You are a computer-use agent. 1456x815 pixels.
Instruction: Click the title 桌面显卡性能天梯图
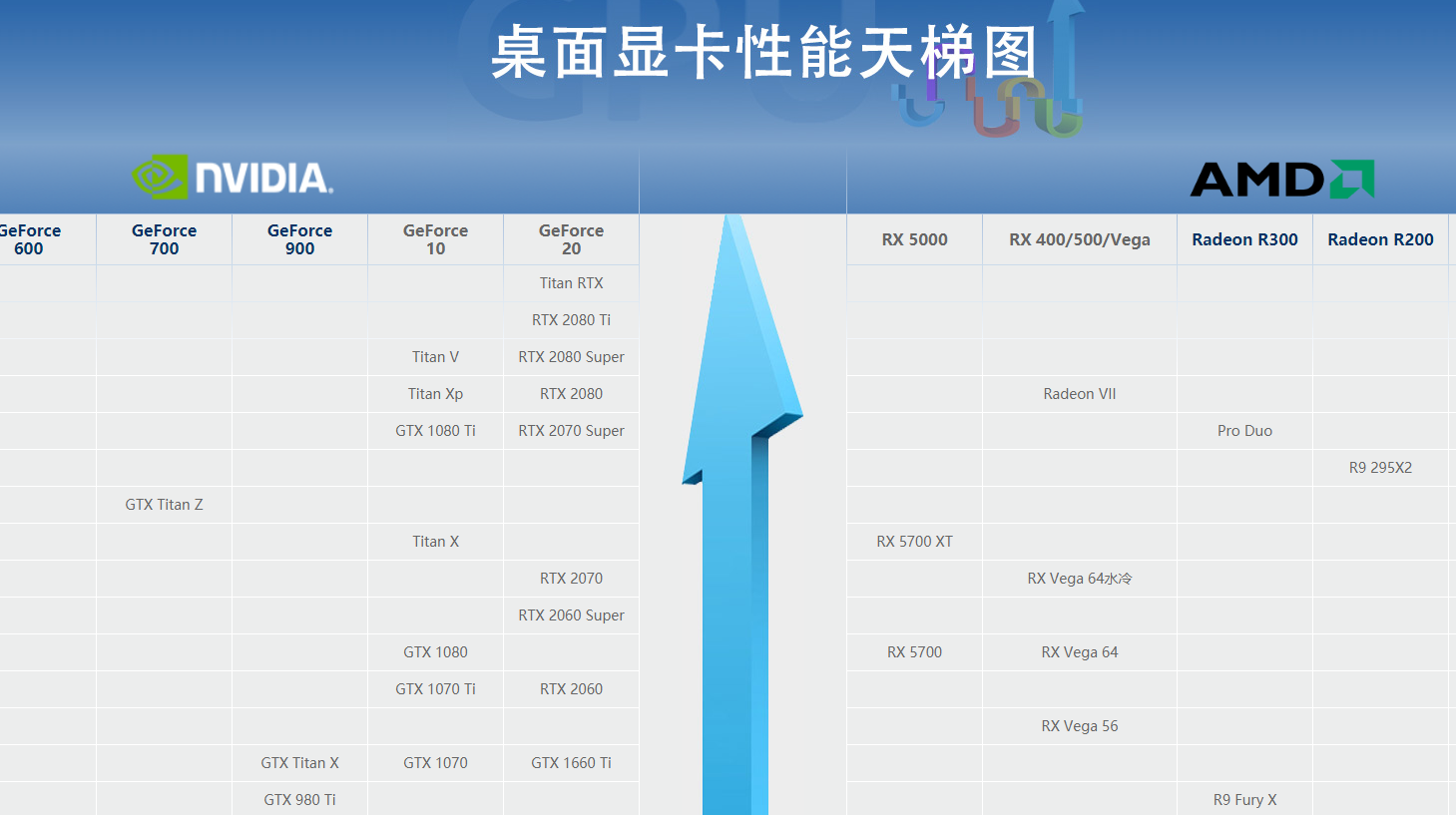tap(765, 53)
